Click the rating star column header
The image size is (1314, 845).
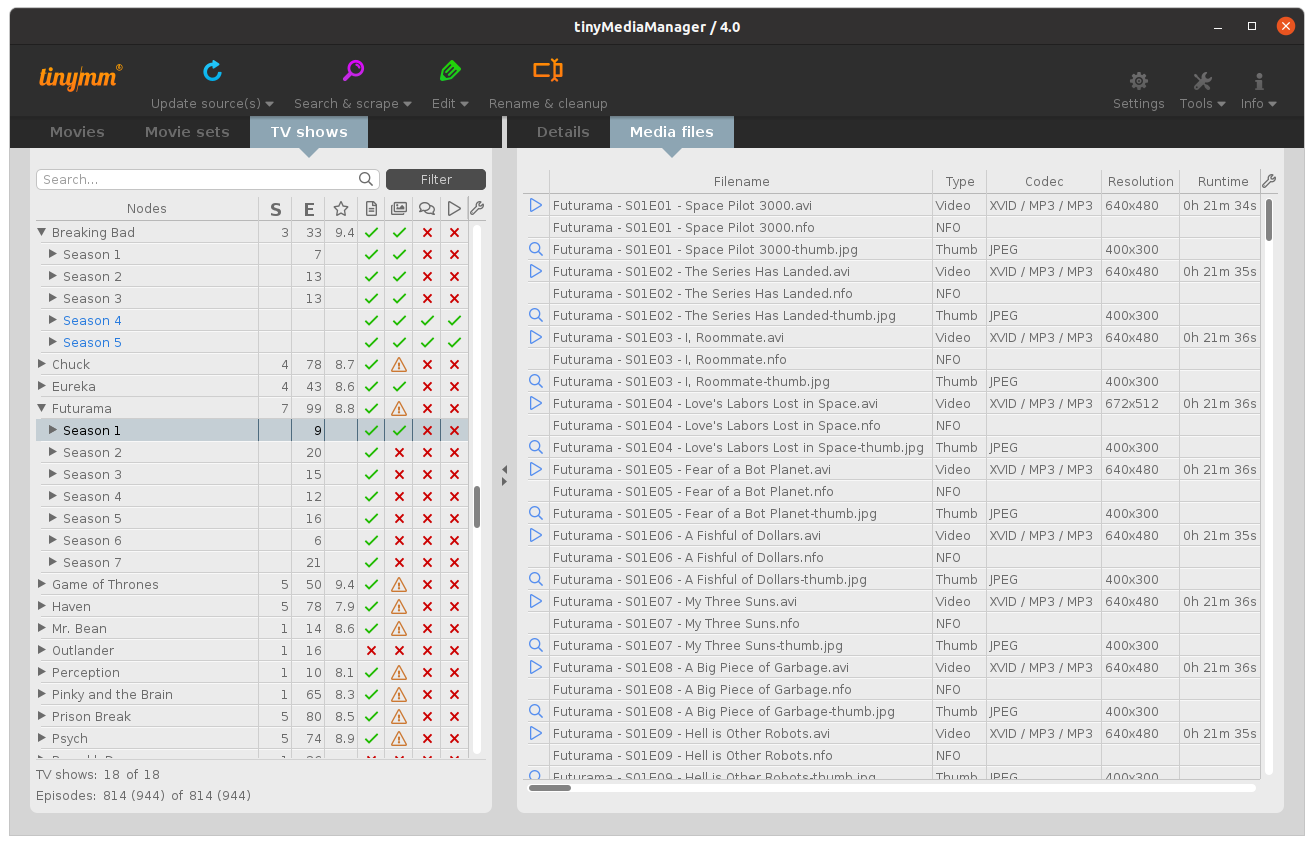341,209
